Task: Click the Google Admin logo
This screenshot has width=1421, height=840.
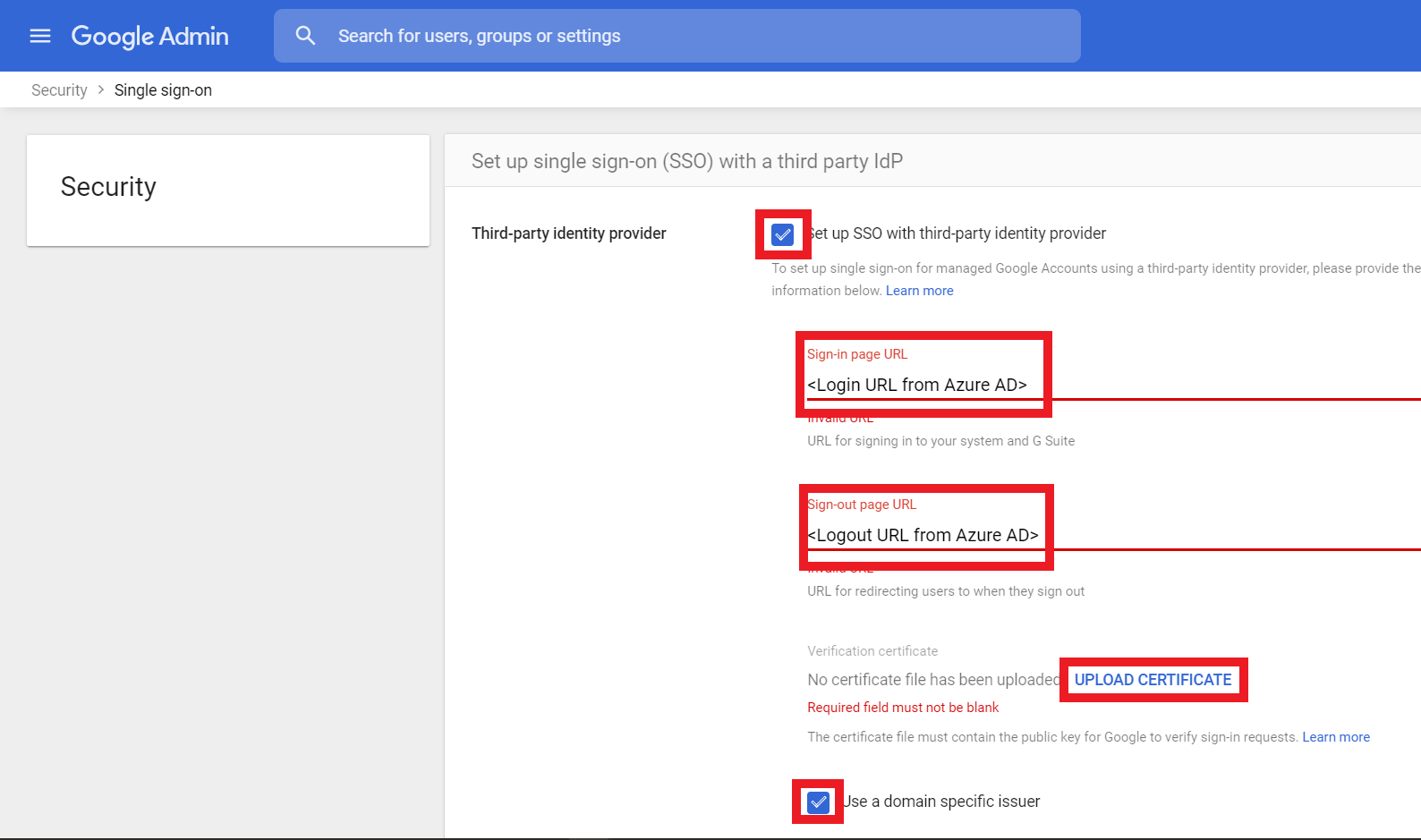Action: pos(150,36)
